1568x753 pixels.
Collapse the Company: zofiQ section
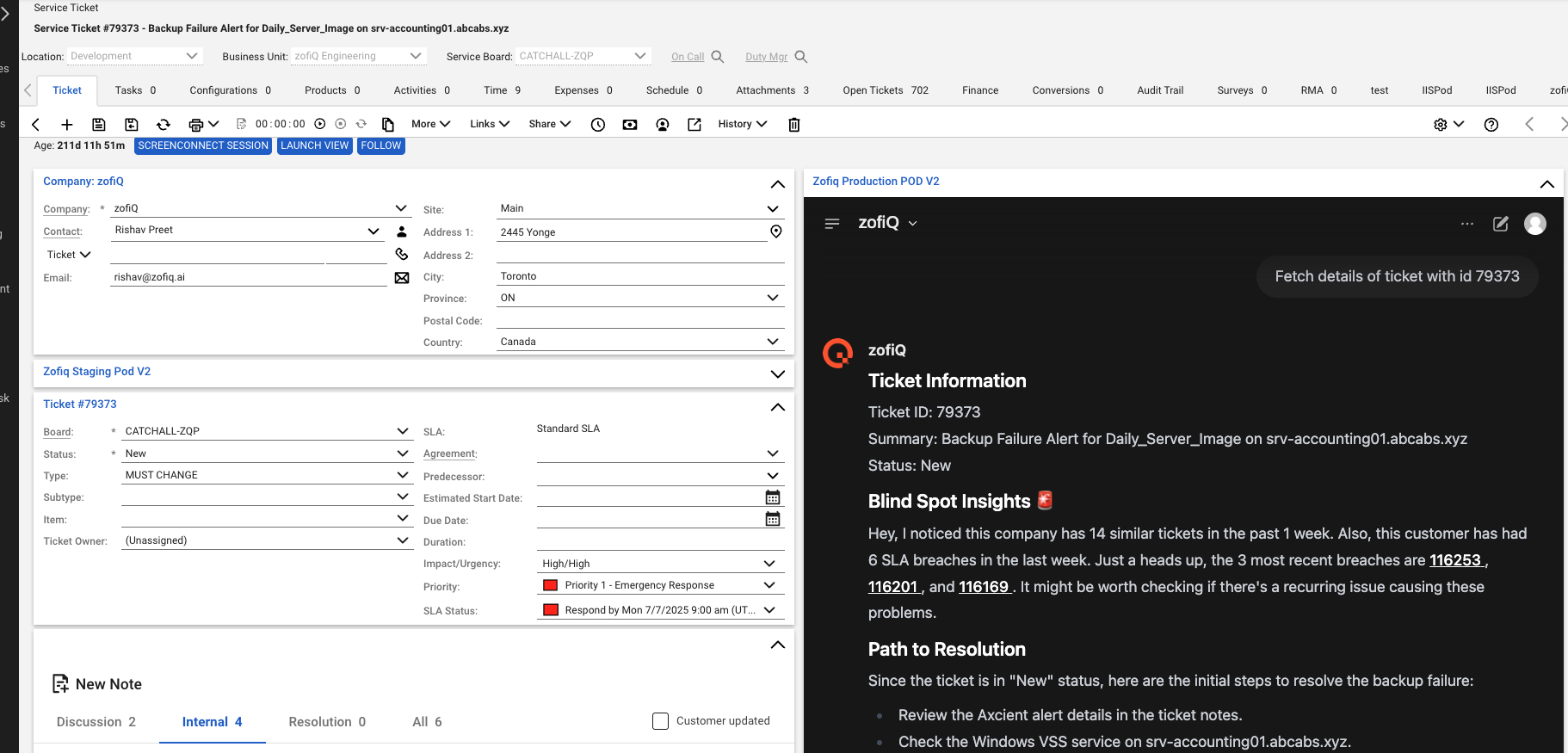(778, 183)
